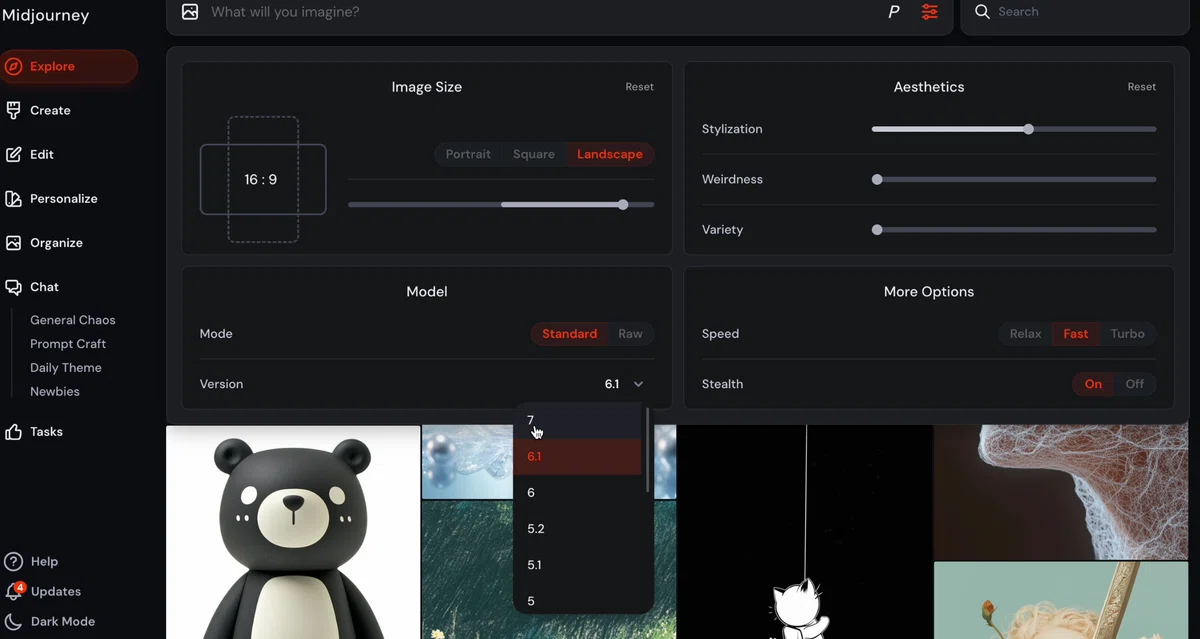Click the Help question mark icon
The height and width of the screenshot is (639, 1200).
tap(13, 561)
